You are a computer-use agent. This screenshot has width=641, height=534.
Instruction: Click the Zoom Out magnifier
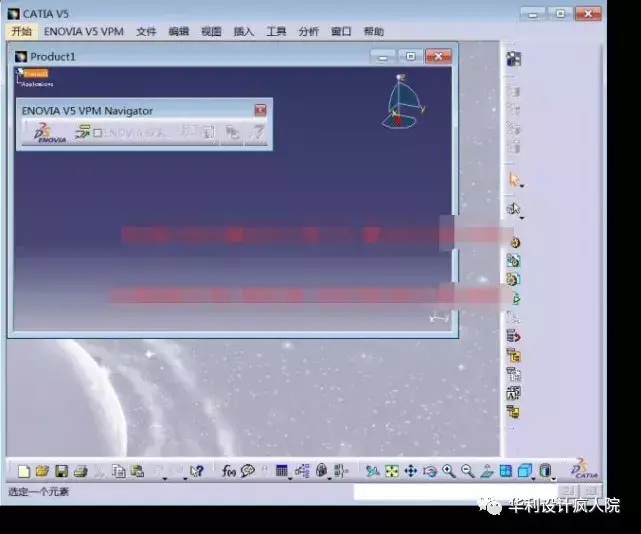click(x=468, y=471)
